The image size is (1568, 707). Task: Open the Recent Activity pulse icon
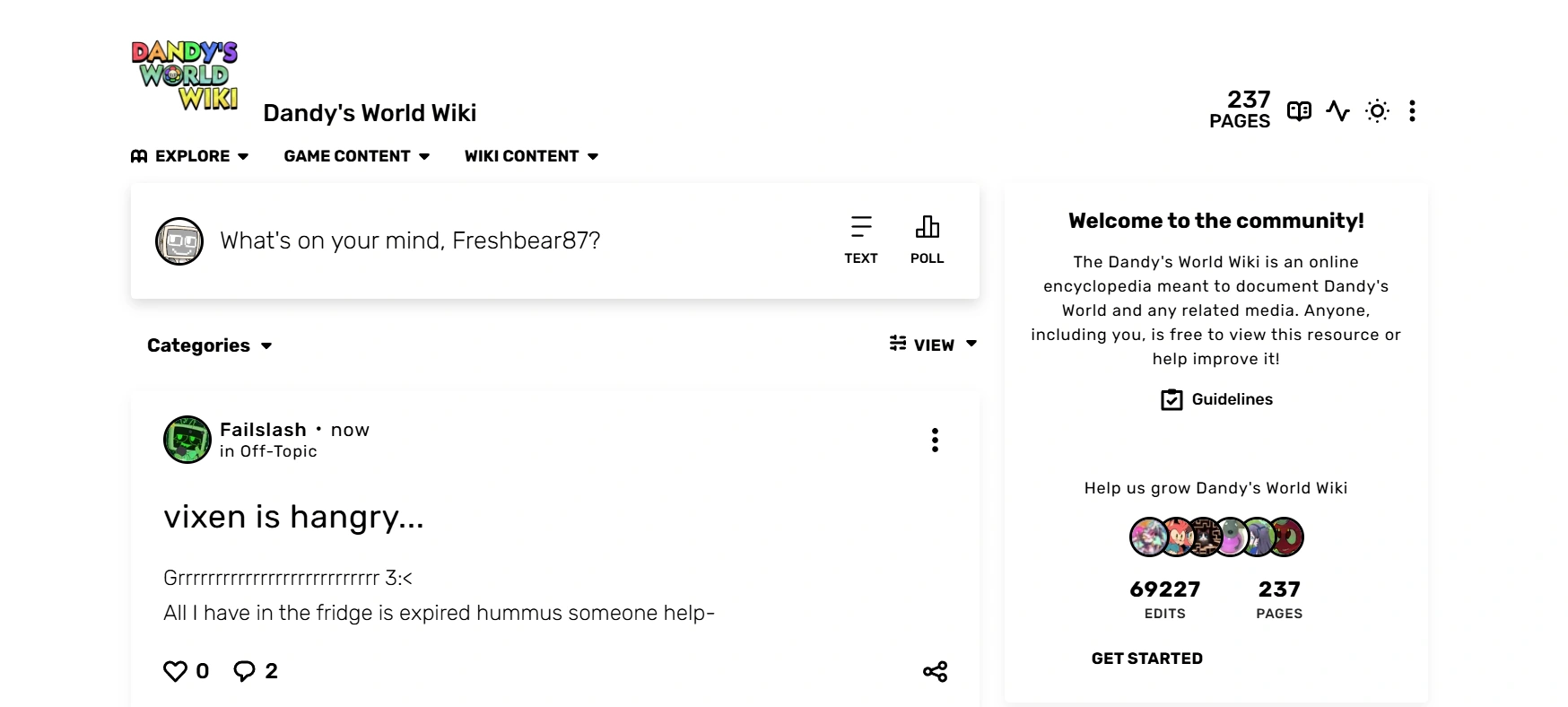(x=1337, y=111)
